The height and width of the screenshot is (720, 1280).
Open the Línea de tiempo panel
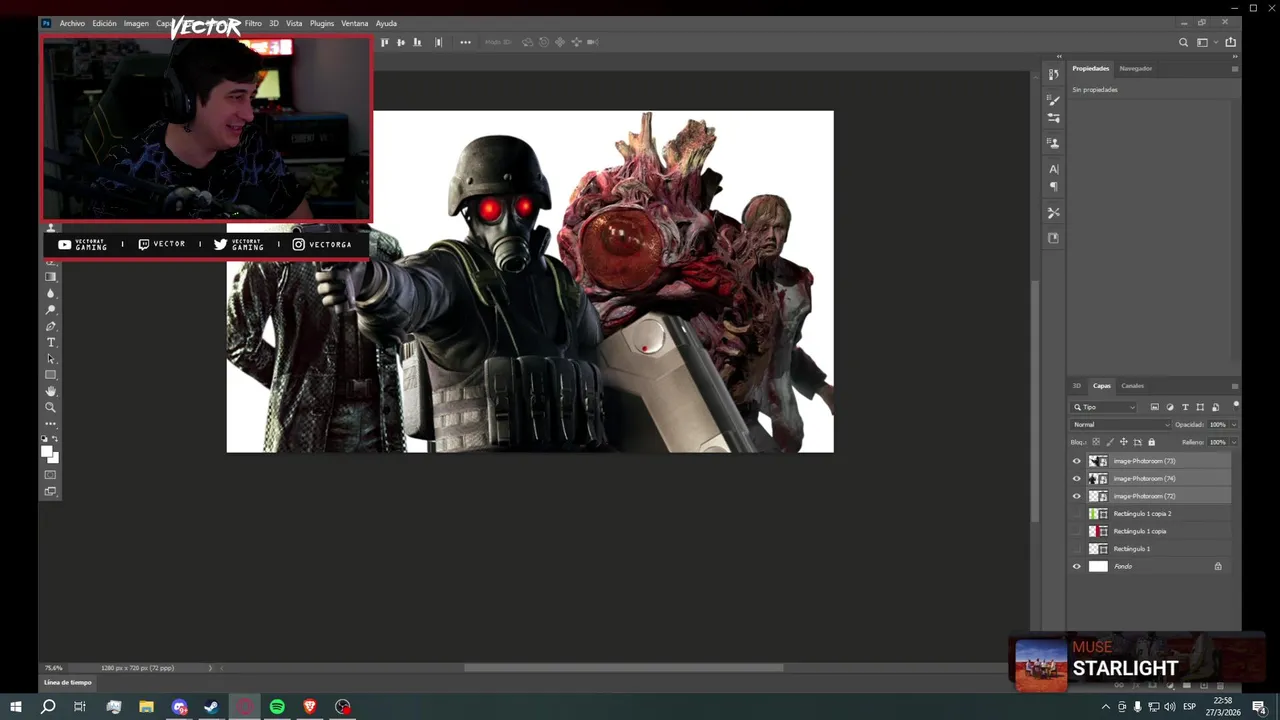click(67, 683)
